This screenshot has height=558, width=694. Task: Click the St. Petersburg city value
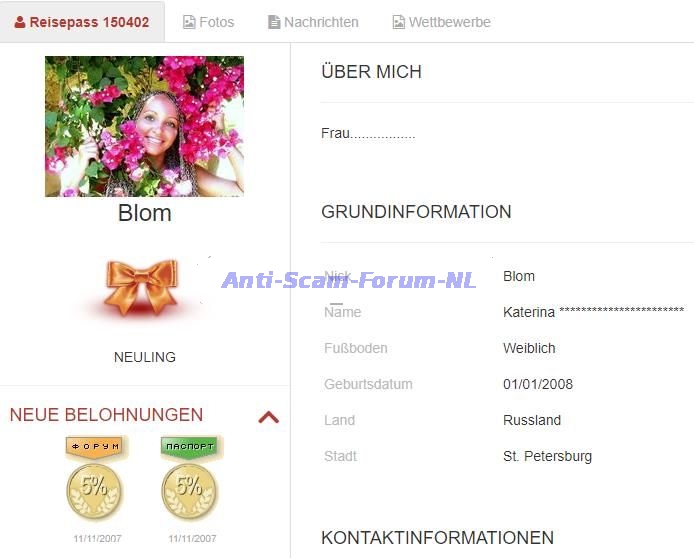click(547, 456)
